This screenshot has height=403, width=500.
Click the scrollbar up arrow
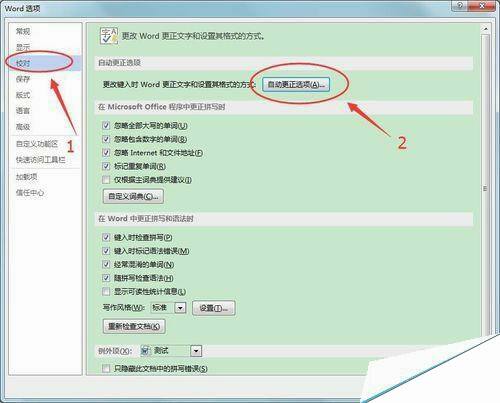pos(486,29)
